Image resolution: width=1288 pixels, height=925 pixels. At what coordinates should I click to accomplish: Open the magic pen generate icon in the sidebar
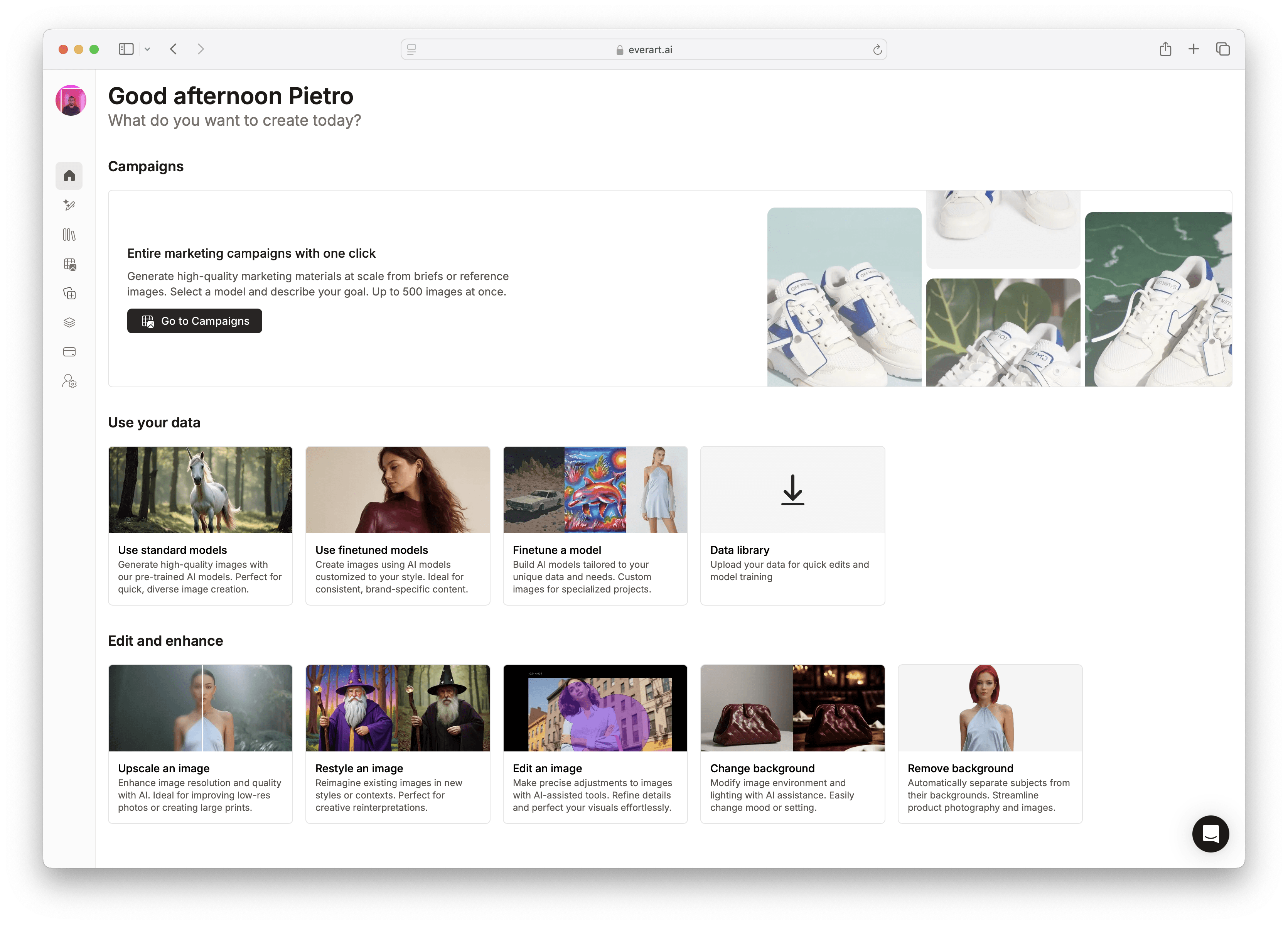[69, 205]
